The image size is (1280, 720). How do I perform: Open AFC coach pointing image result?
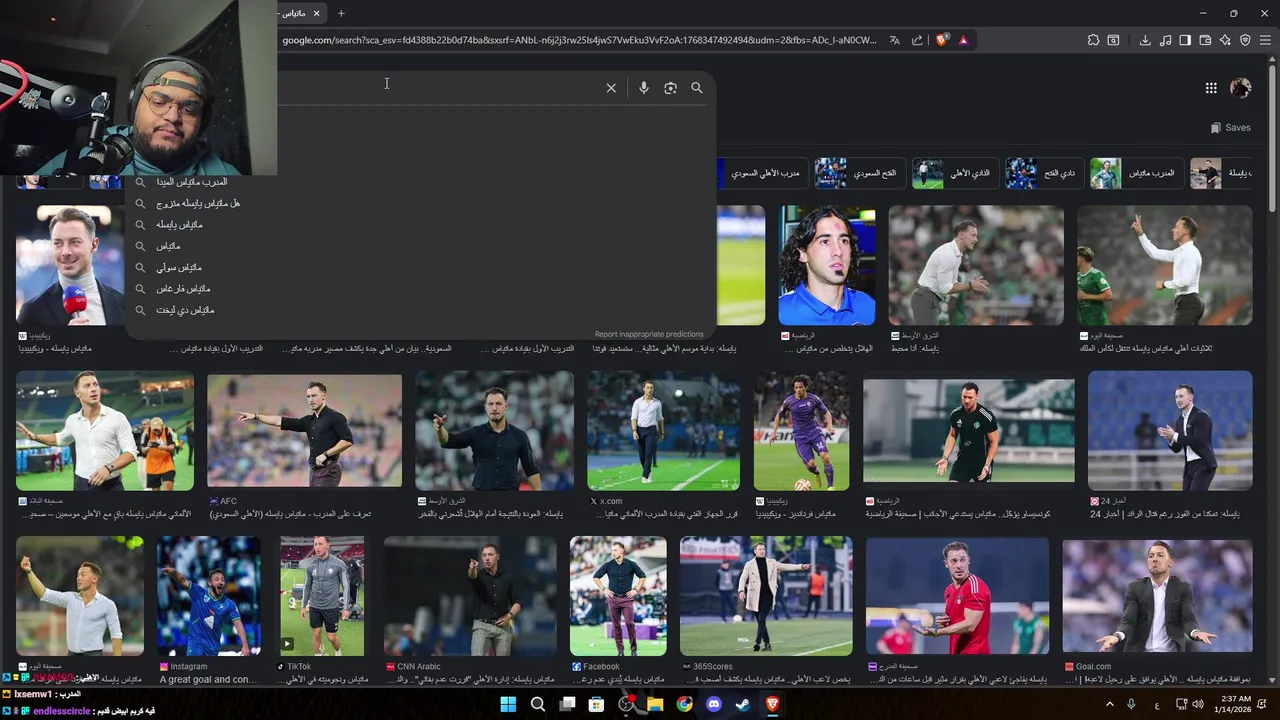click(304, 431)
